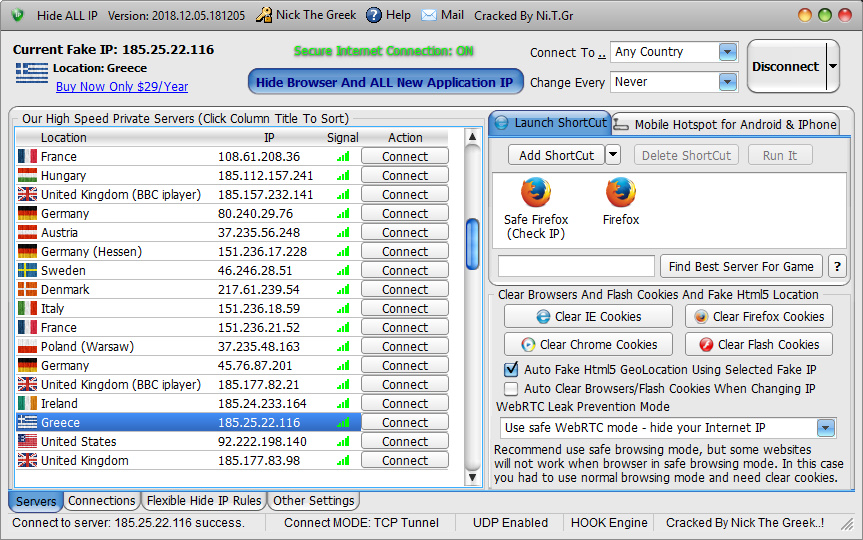The image size is (863, 540).
Task: Click the Run It button
Action: pos(780,156)
